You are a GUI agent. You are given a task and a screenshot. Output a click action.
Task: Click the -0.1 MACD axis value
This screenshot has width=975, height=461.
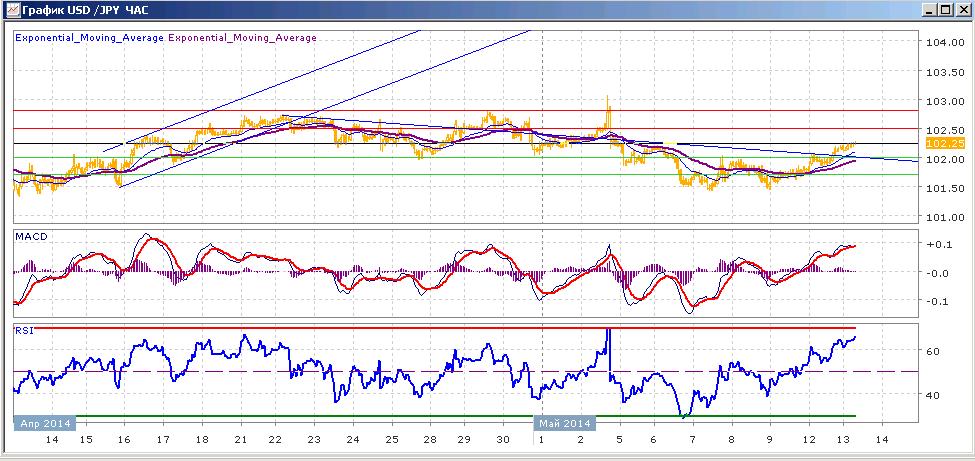pyautogui.click(x=936, y=301)
